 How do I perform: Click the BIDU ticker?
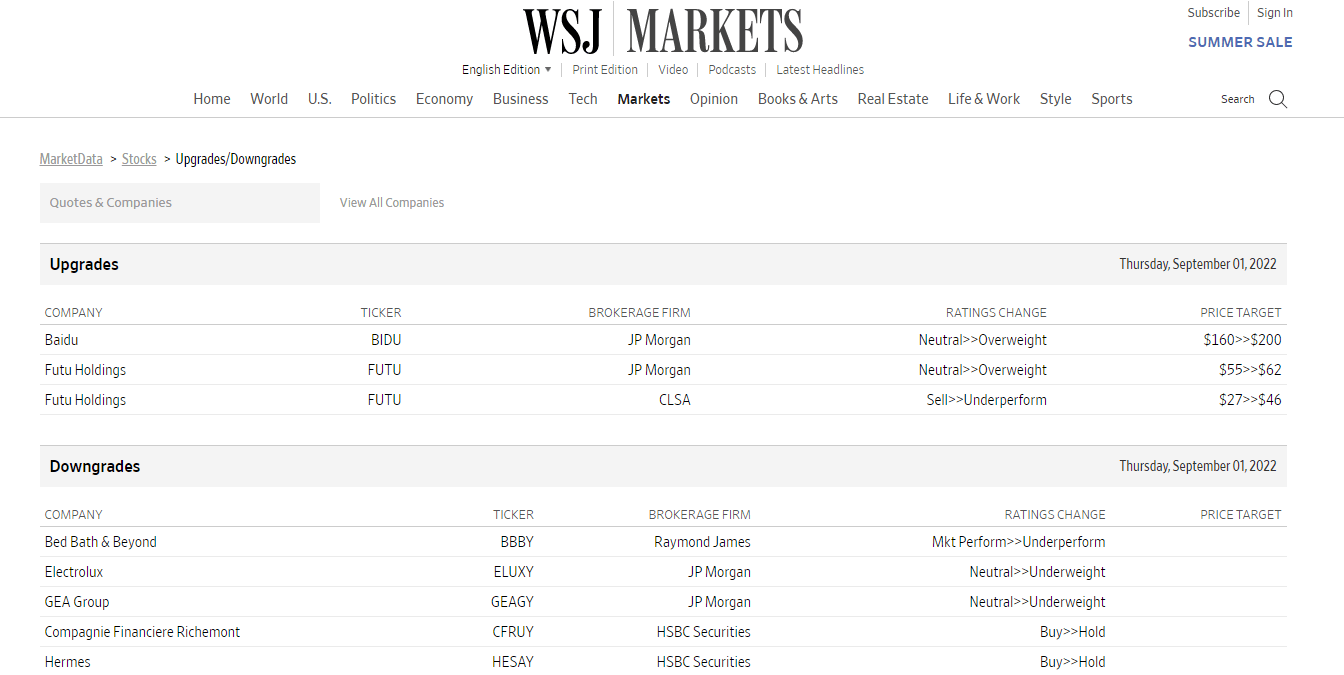(x=386, y=340)
